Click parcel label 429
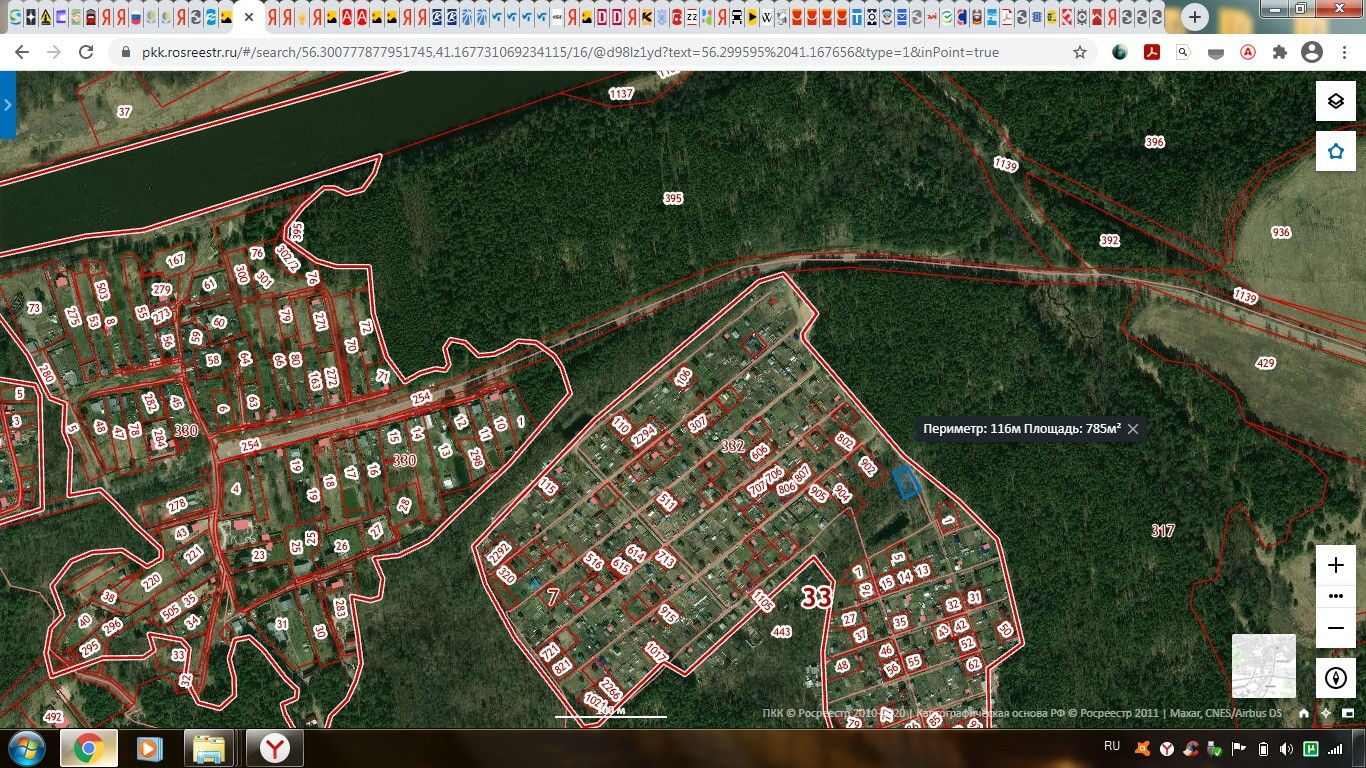The image size is (1366, 768). 1265,363
